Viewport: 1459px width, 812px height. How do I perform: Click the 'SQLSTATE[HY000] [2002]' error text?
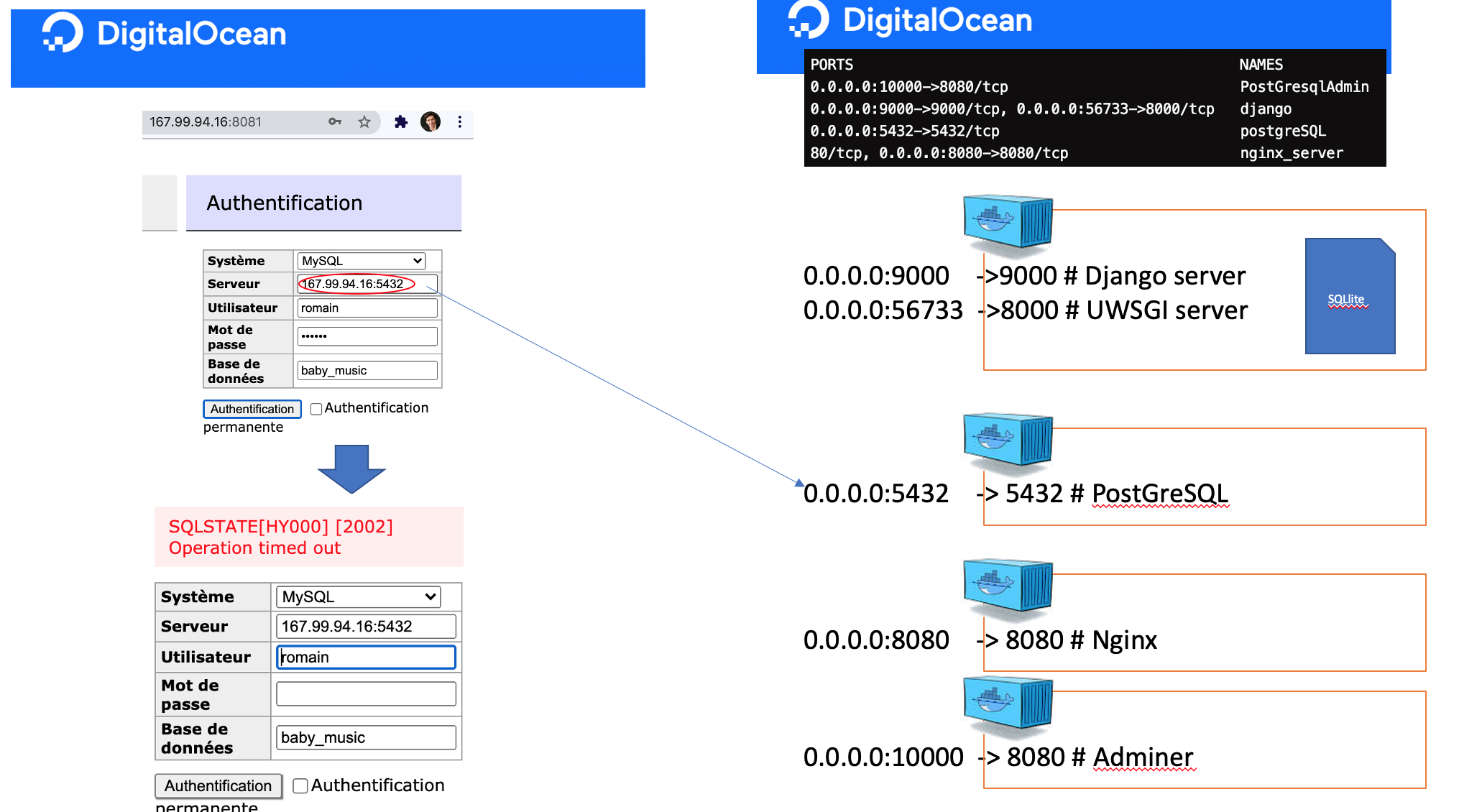pos(281,527)
